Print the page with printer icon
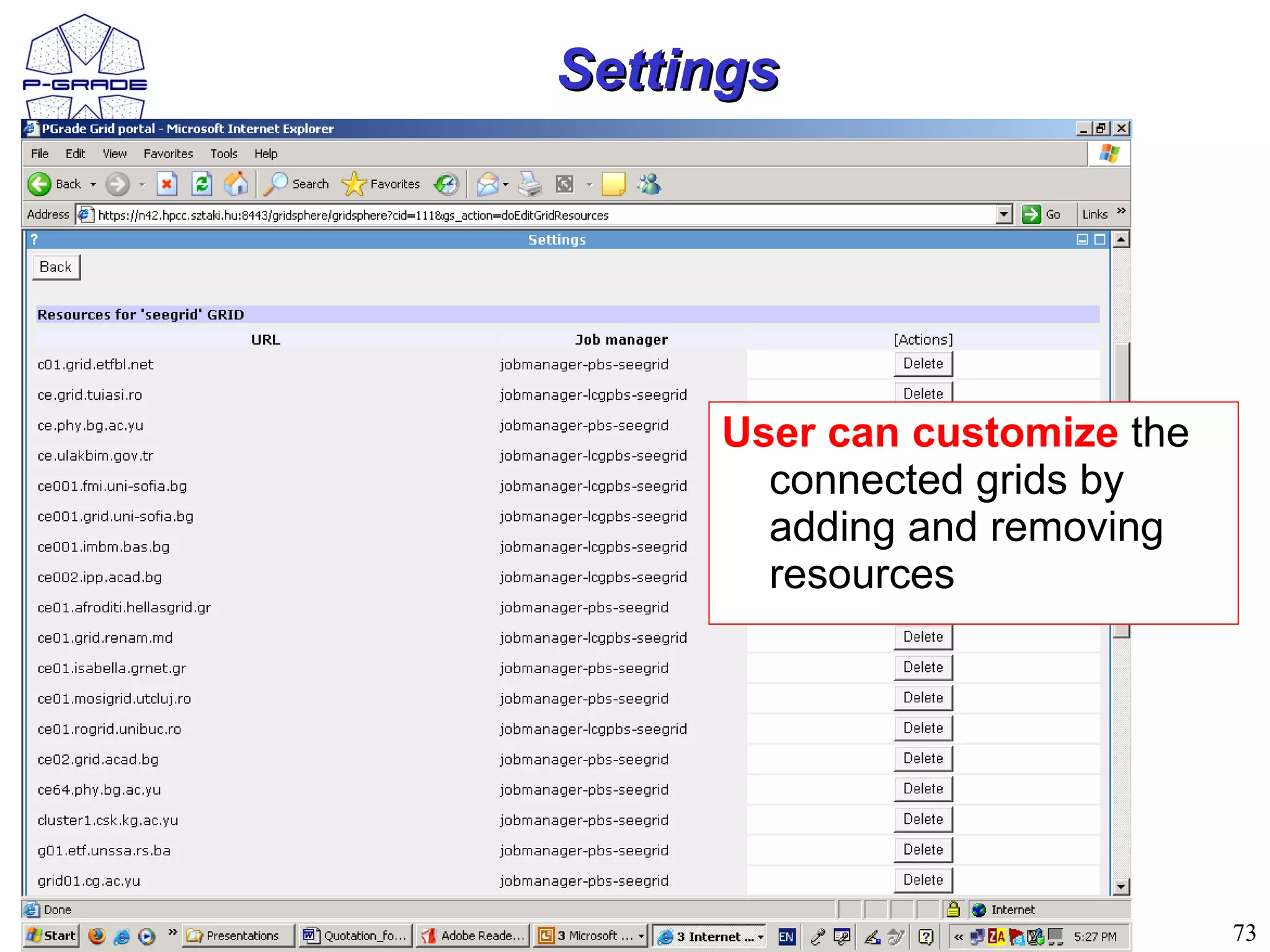 530,184
